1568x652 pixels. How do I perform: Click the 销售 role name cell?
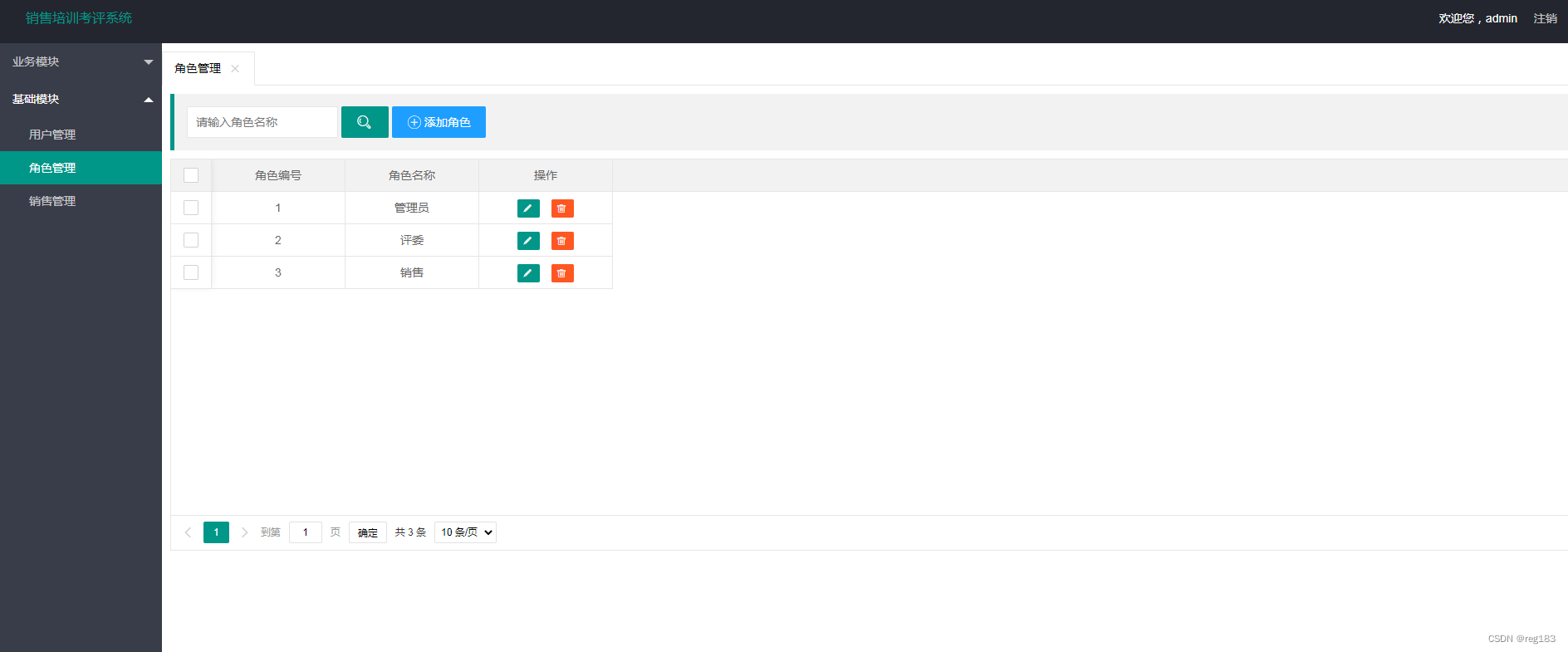[412, 272]
